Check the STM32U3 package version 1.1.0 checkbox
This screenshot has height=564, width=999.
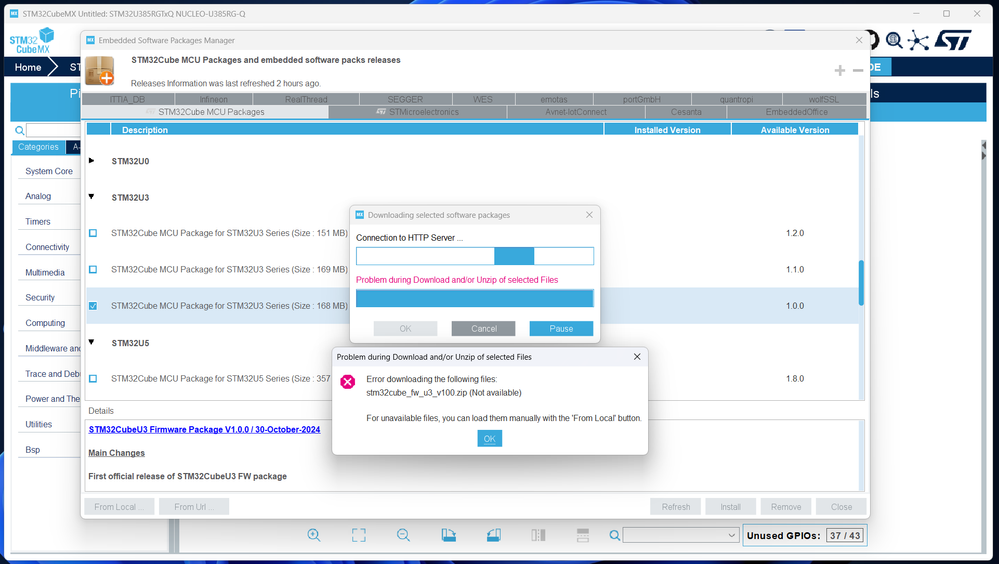[x=93, y=270]
